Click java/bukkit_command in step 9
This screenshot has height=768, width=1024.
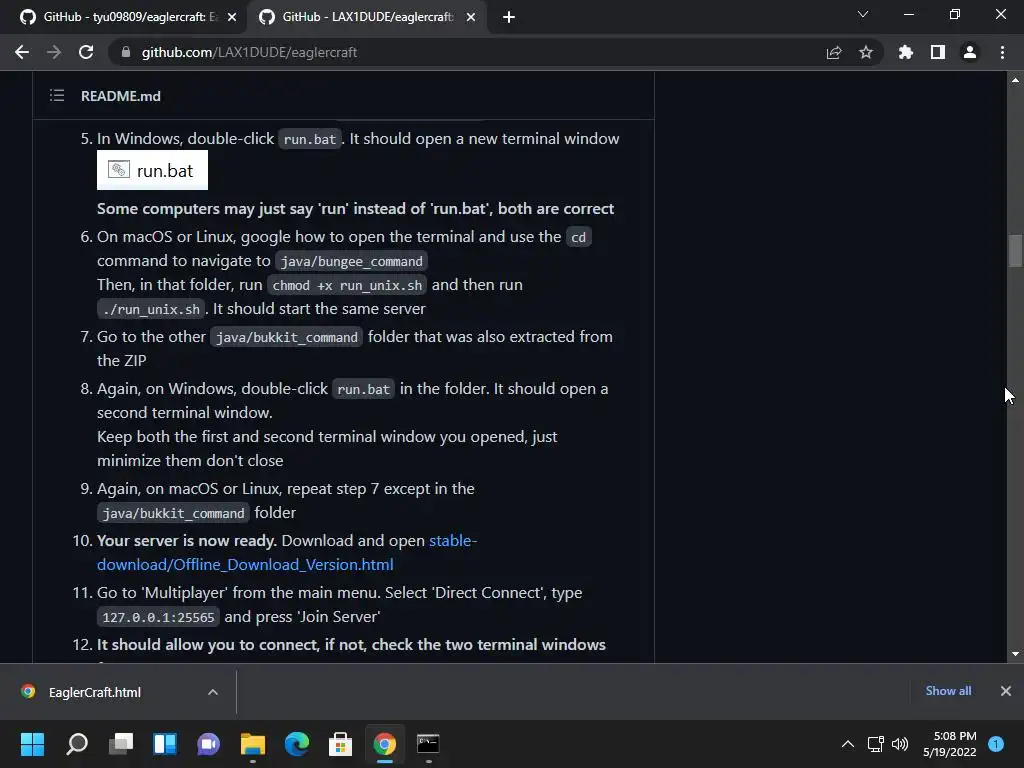coord(173,513)
